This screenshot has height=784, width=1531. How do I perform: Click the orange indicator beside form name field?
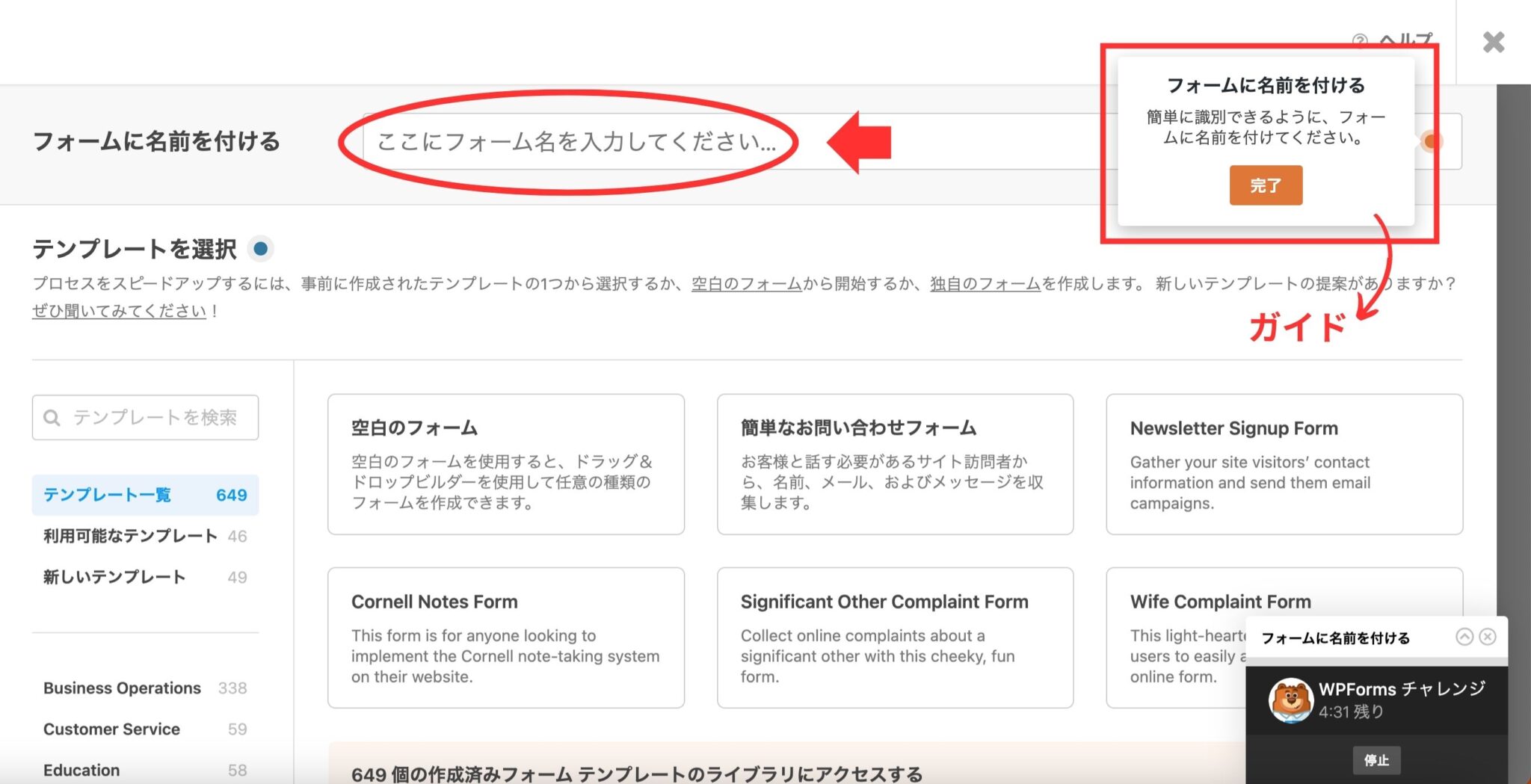coord(1430,139)
